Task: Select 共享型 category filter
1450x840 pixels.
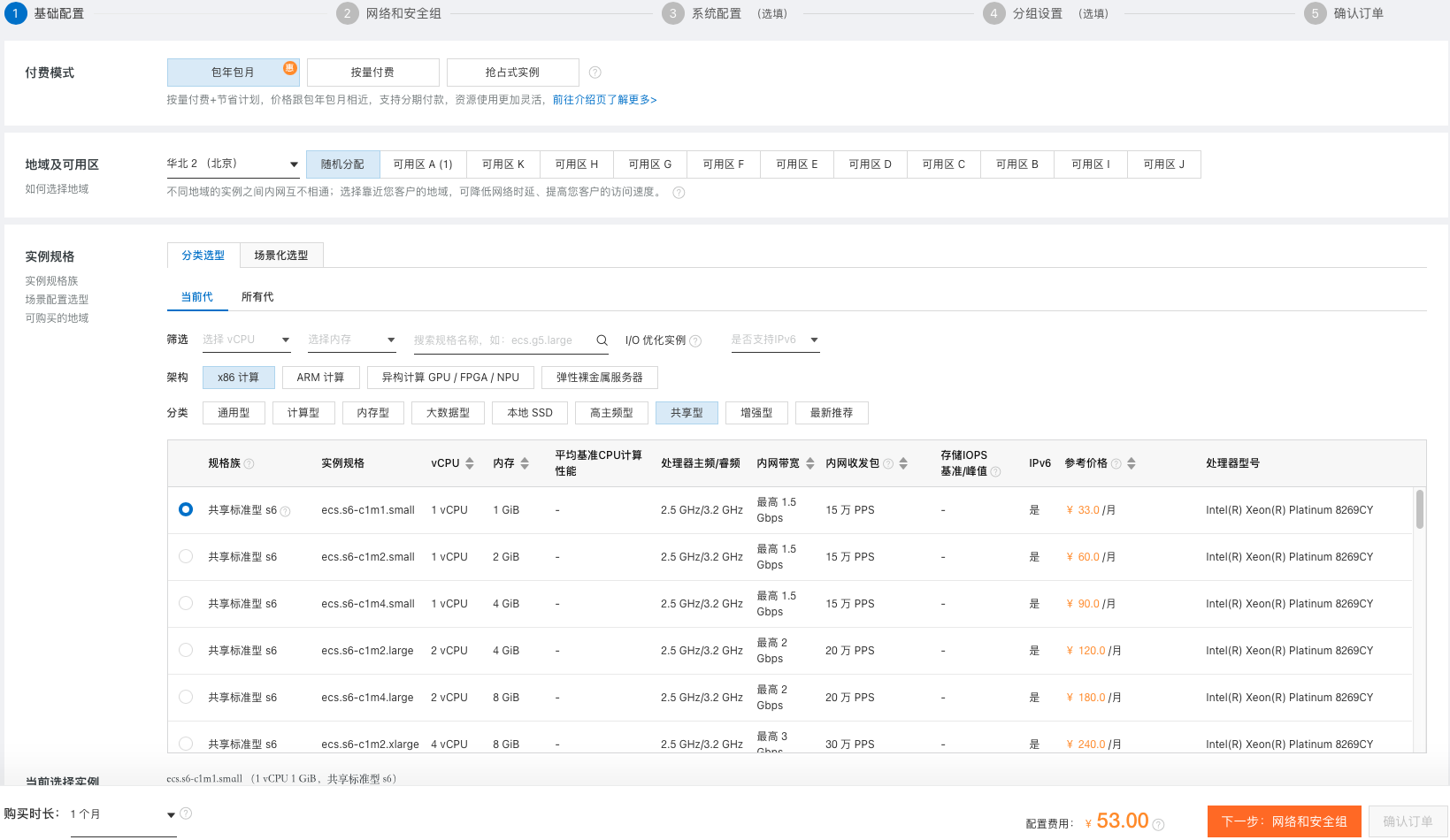Action: pos(687,413)
